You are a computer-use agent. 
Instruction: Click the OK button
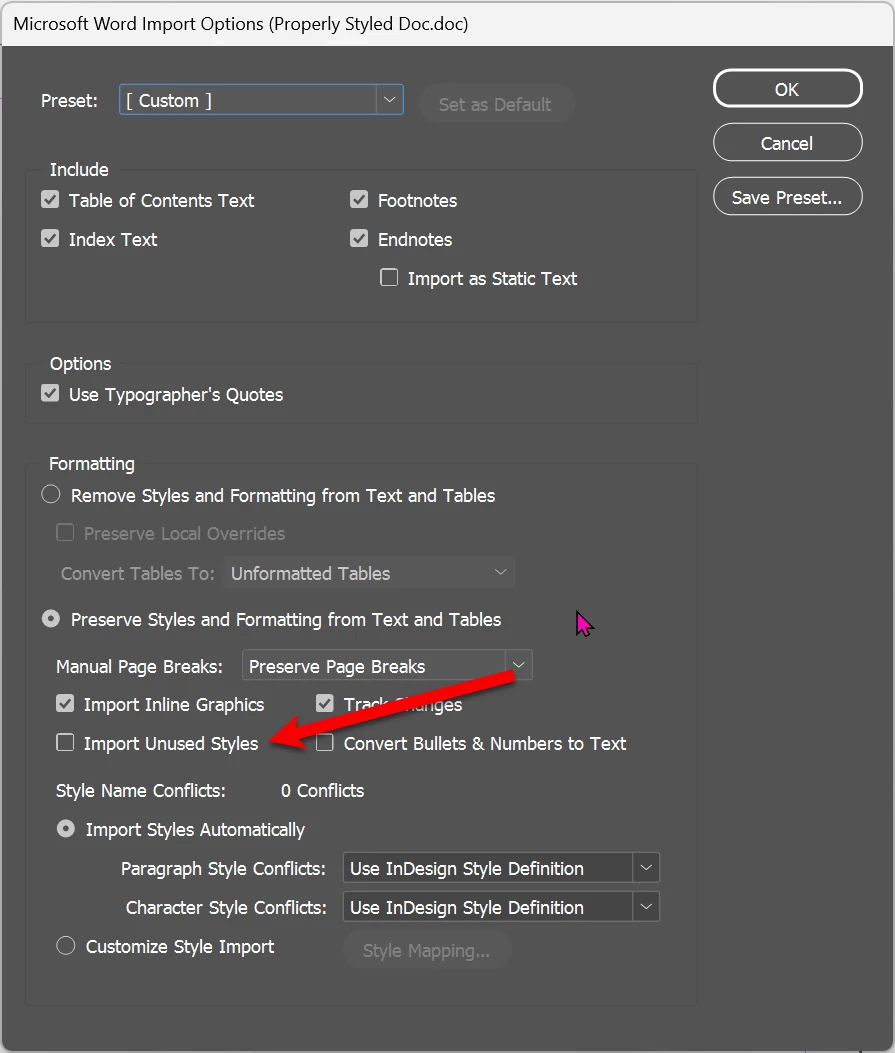coord(787,89)
